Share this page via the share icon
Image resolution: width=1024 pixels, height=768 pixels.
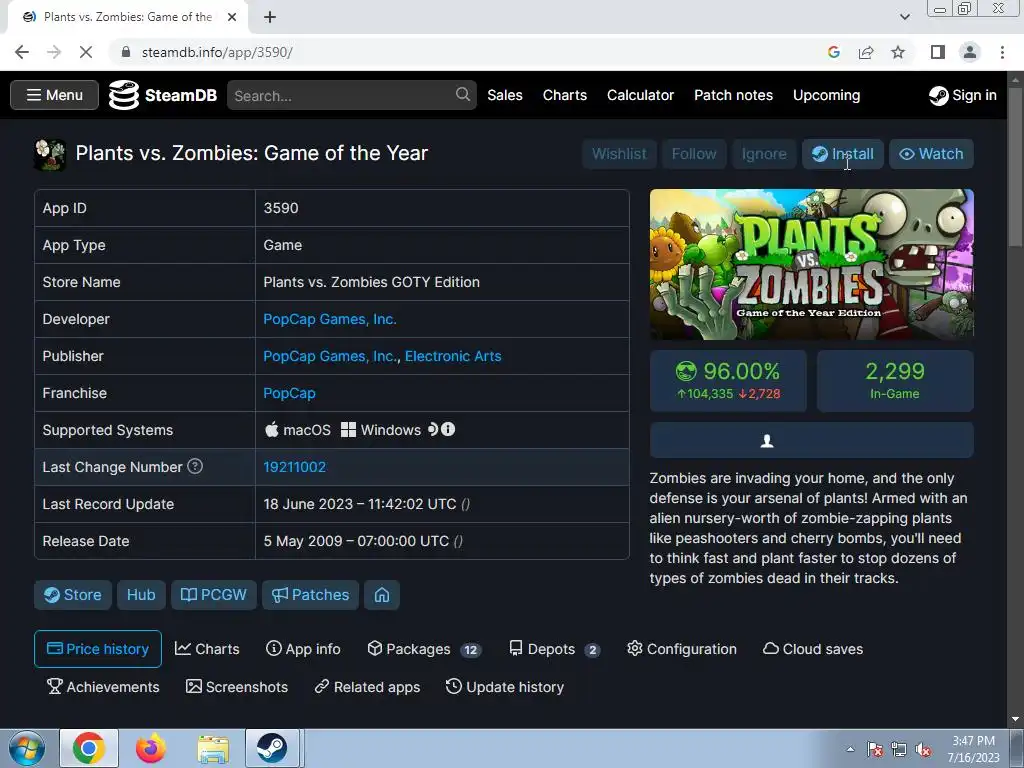pyautogui.click(x=866, y=52)
